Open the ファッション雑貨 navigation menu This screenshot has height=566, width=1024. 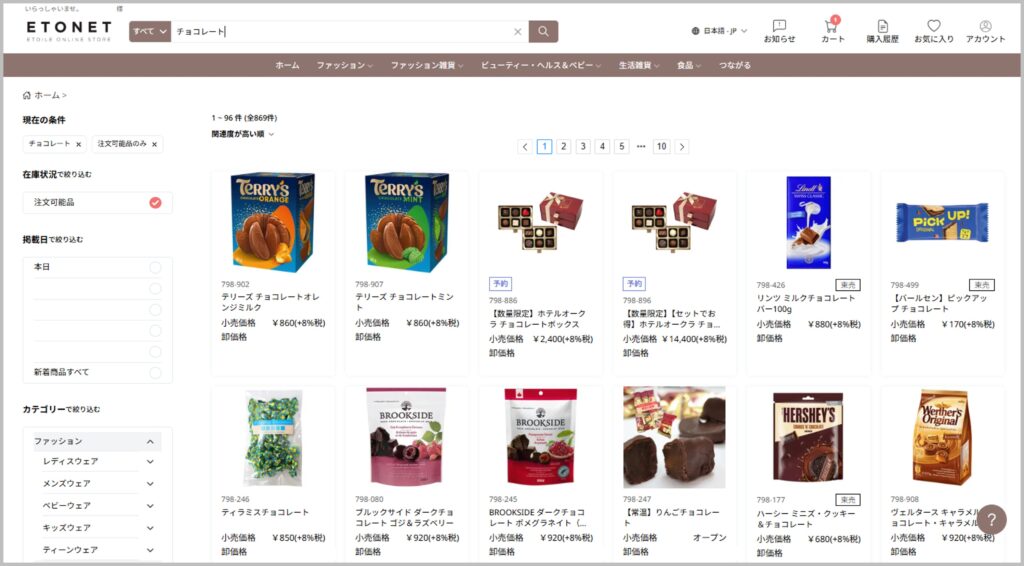[426, 65]
